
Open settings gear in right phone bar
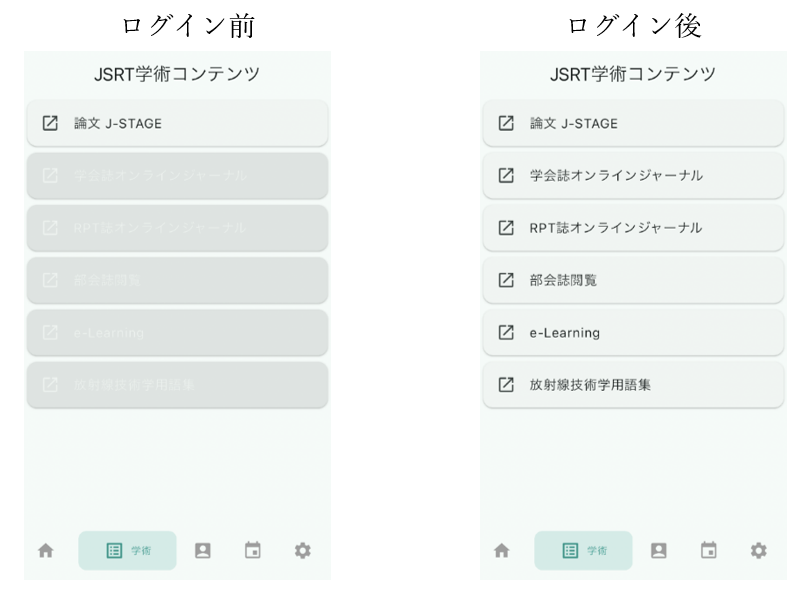(759, 550)
